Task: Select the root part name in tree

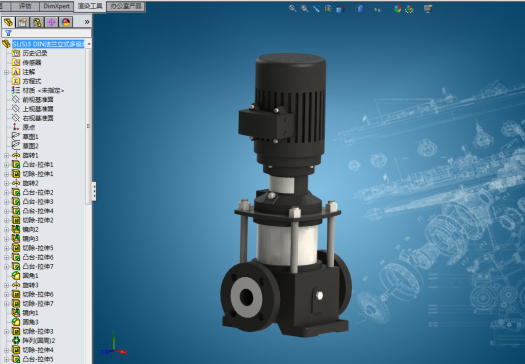Action: pos(48,44)
